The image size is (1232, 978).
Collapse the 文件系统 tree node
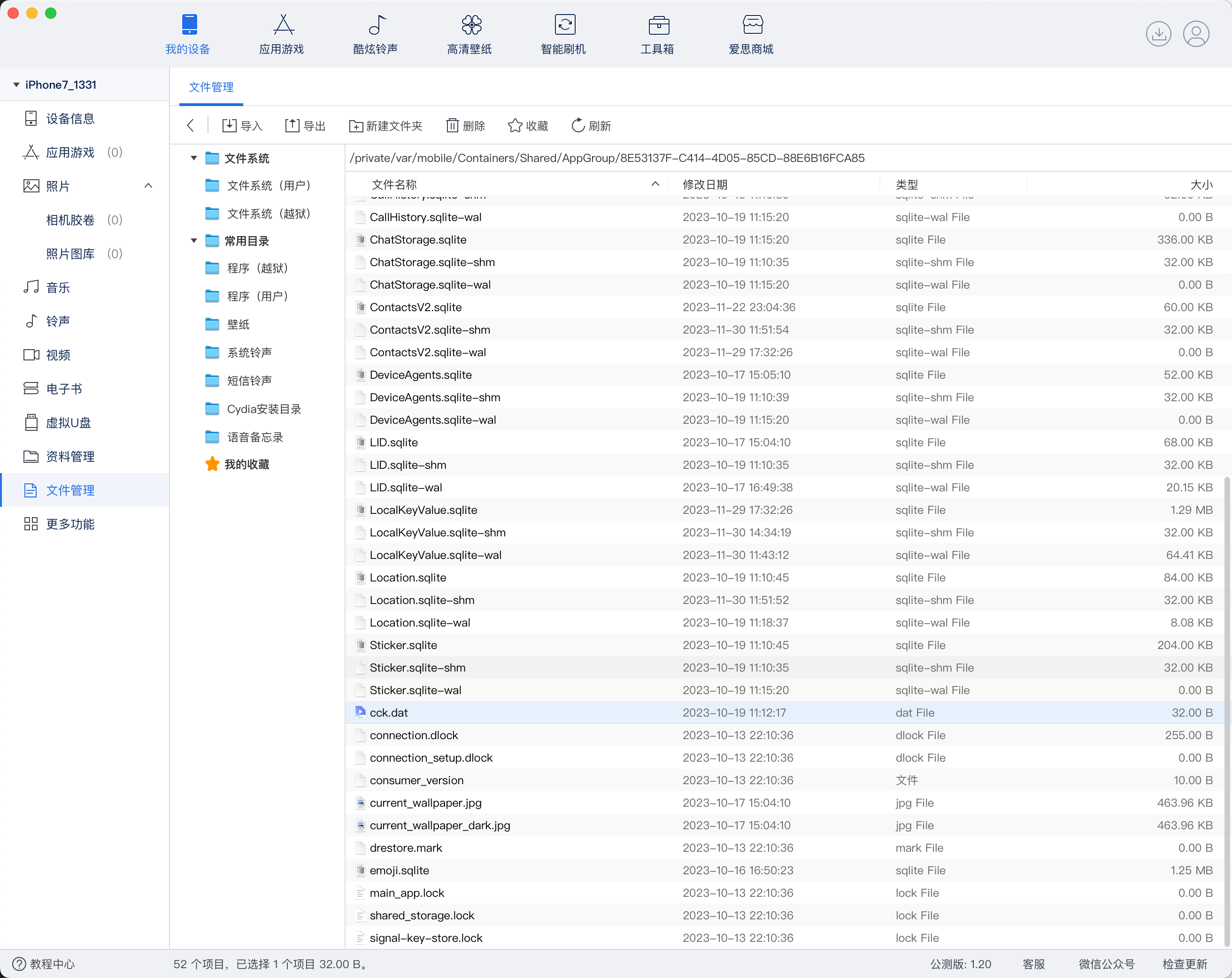pyautogui.click(x=194, y=158)
